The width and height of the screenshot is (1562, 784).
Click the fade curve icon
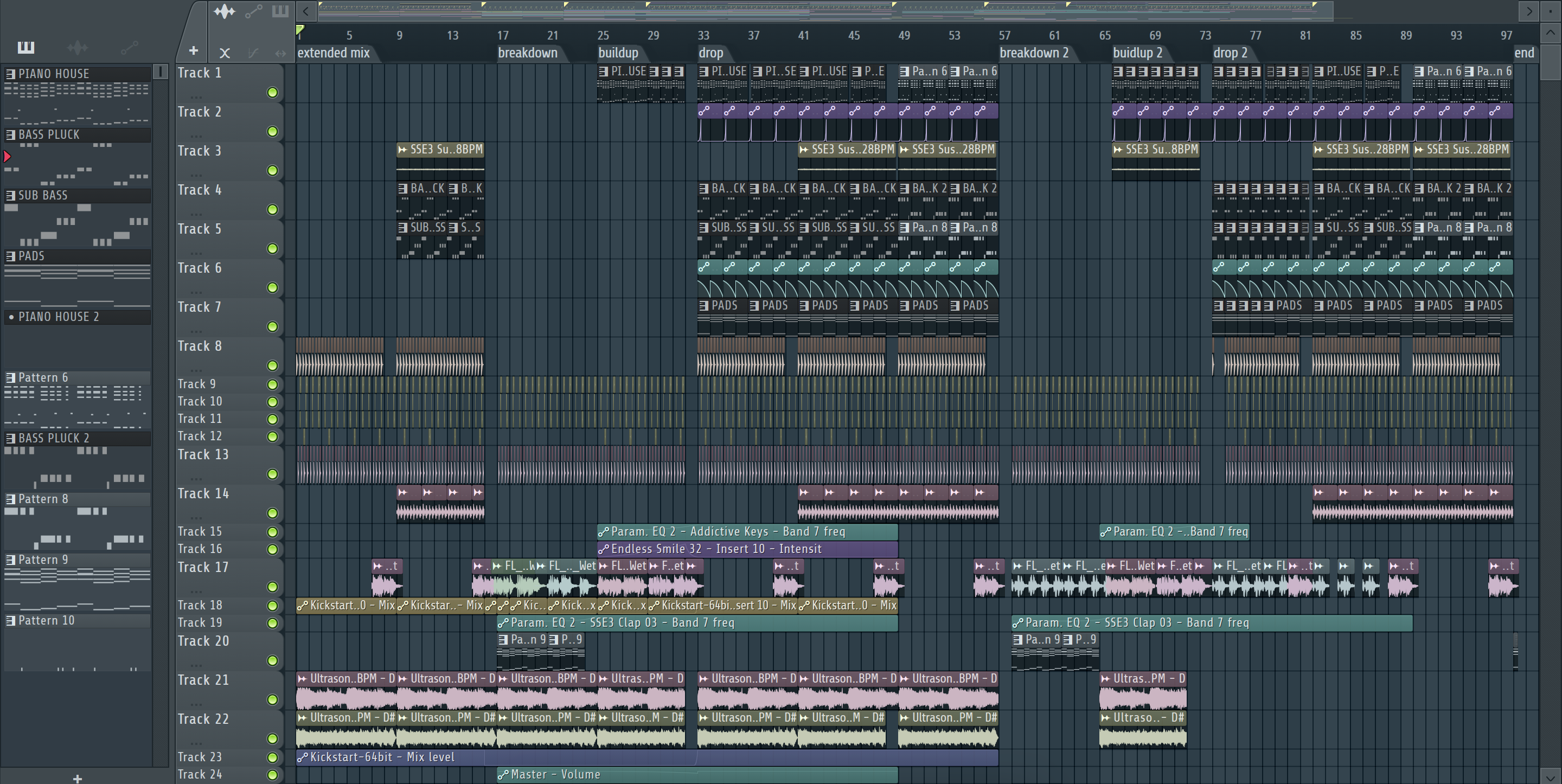253,53
